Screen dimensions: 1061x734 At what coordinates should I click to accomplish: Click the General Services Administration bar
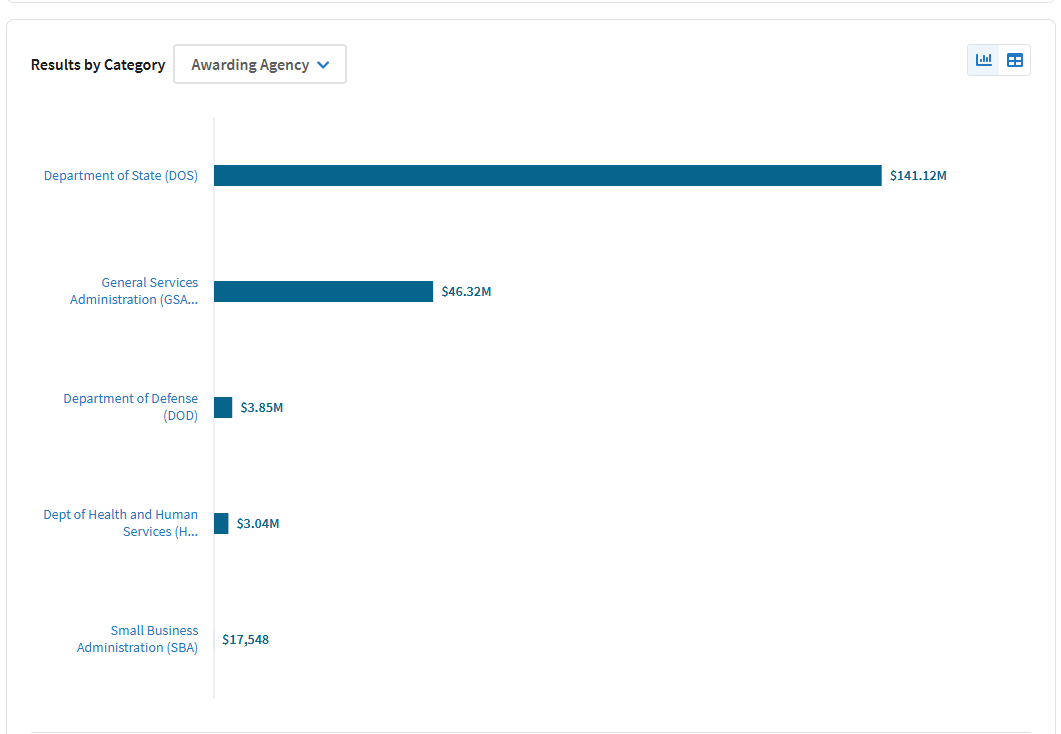tap(322, 291)
